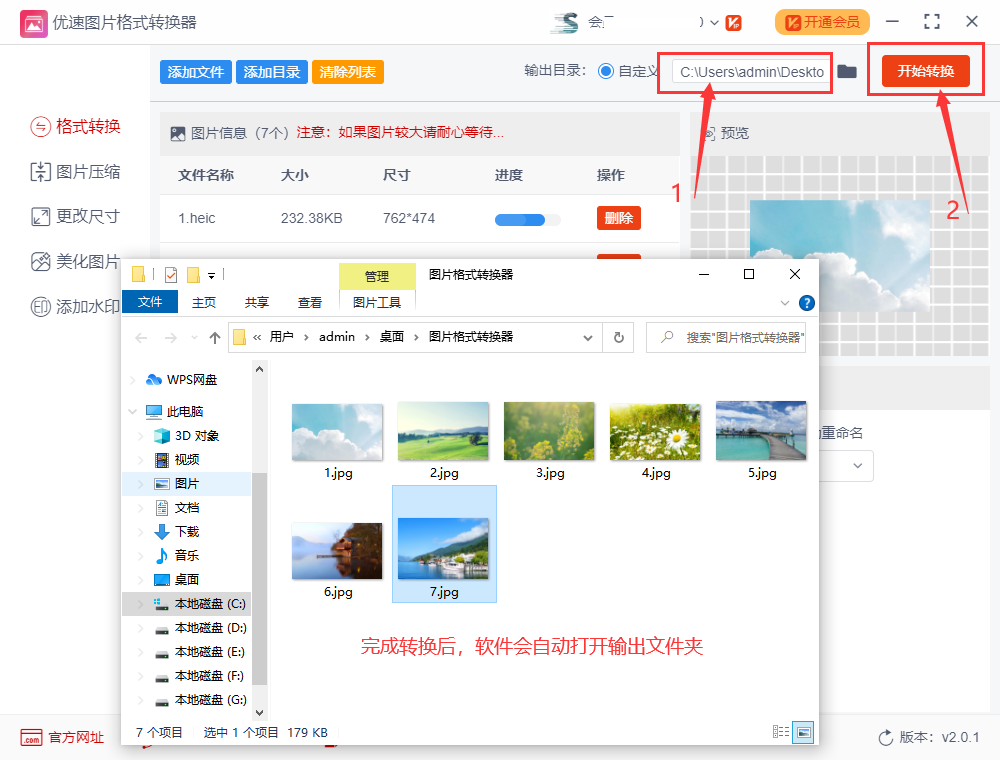This screenshot has width=1000, height=760.
Task: Switch Explorer to large thumbnails view icon
Action: tap(802, 732)
